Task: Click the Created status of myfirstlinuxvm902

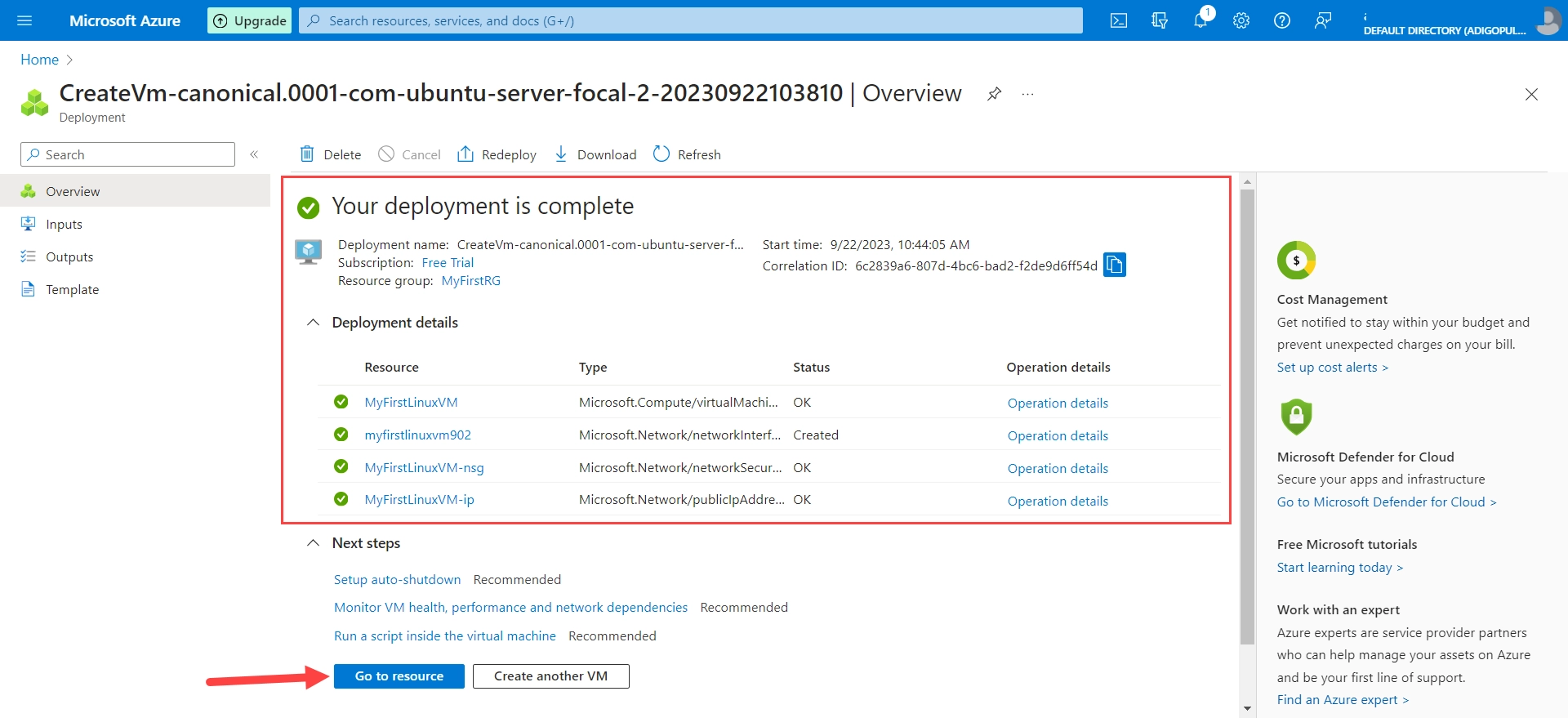Action: point(816,435)
